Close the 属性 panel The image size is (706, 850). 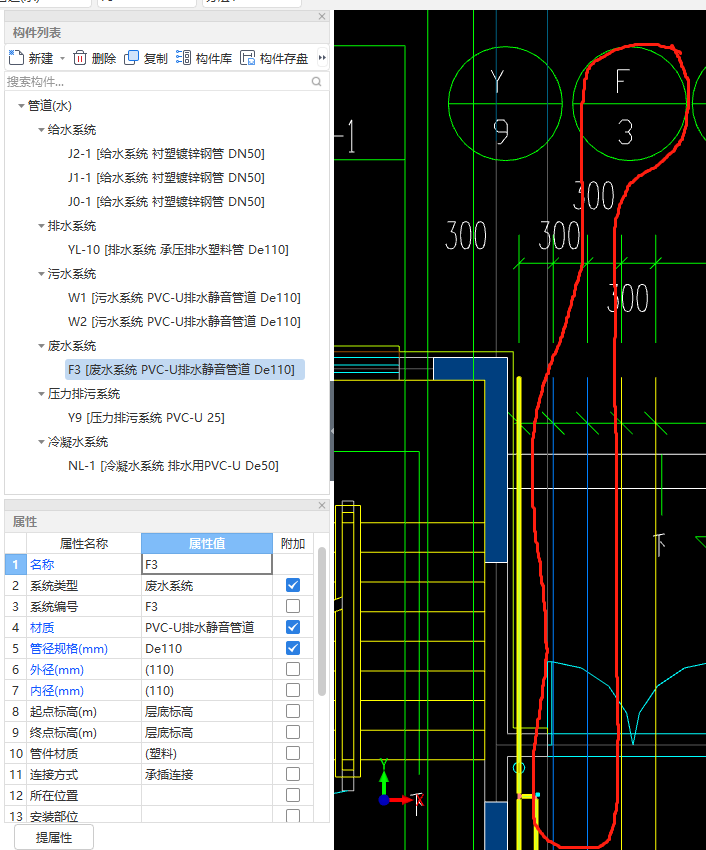tap(322, 505)
